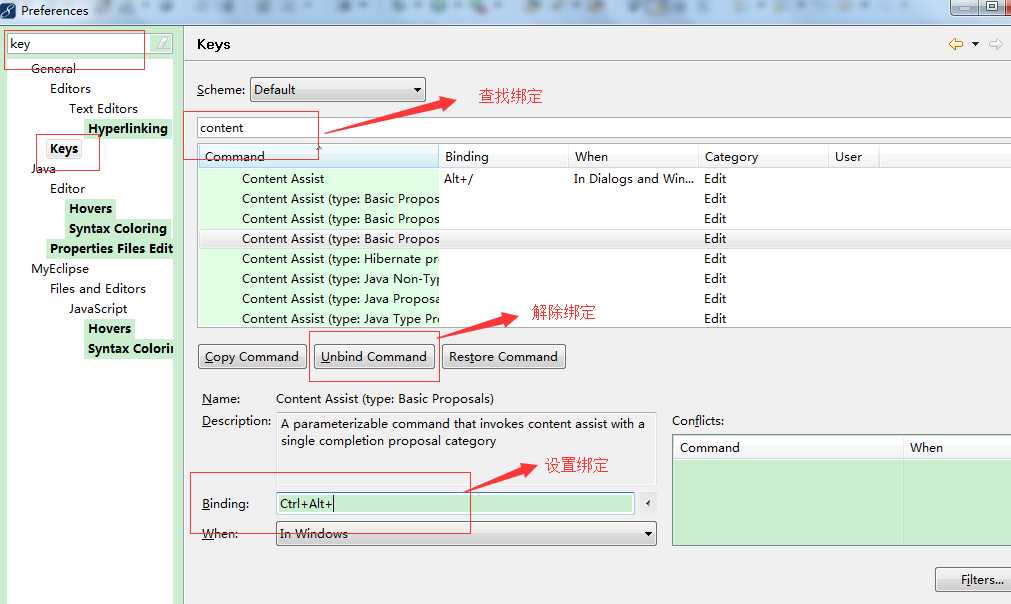Click 'In Dialogs and Win...' When cell
The height and width of the screenshot is (604, 1011).
pos(634,179)
